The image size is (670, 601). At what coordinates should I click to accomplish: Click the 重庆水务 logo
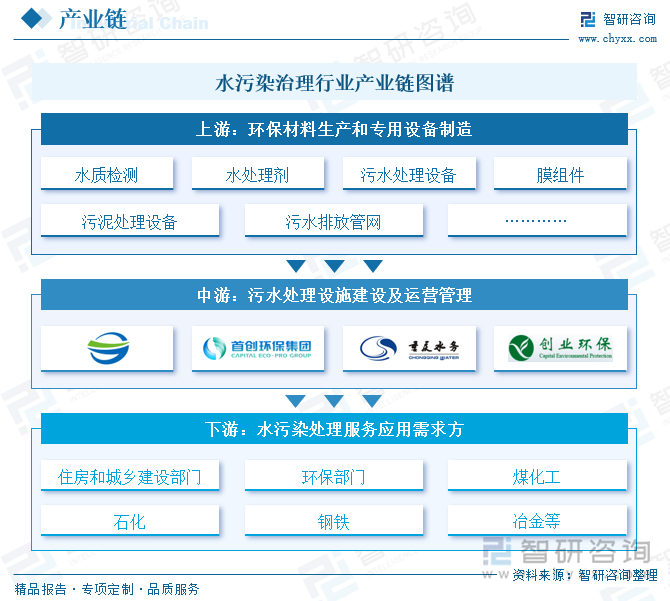pos(409,348)
